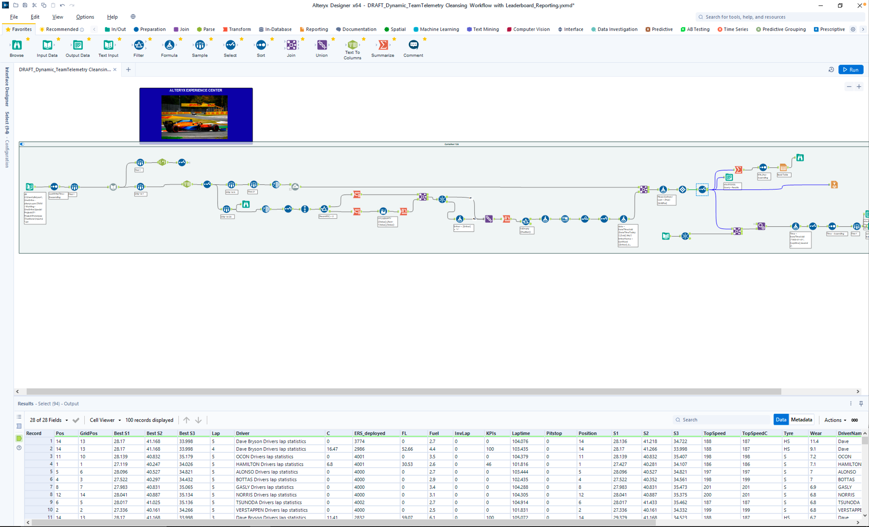Open the Actions dropdown

[x=835, y=420]
